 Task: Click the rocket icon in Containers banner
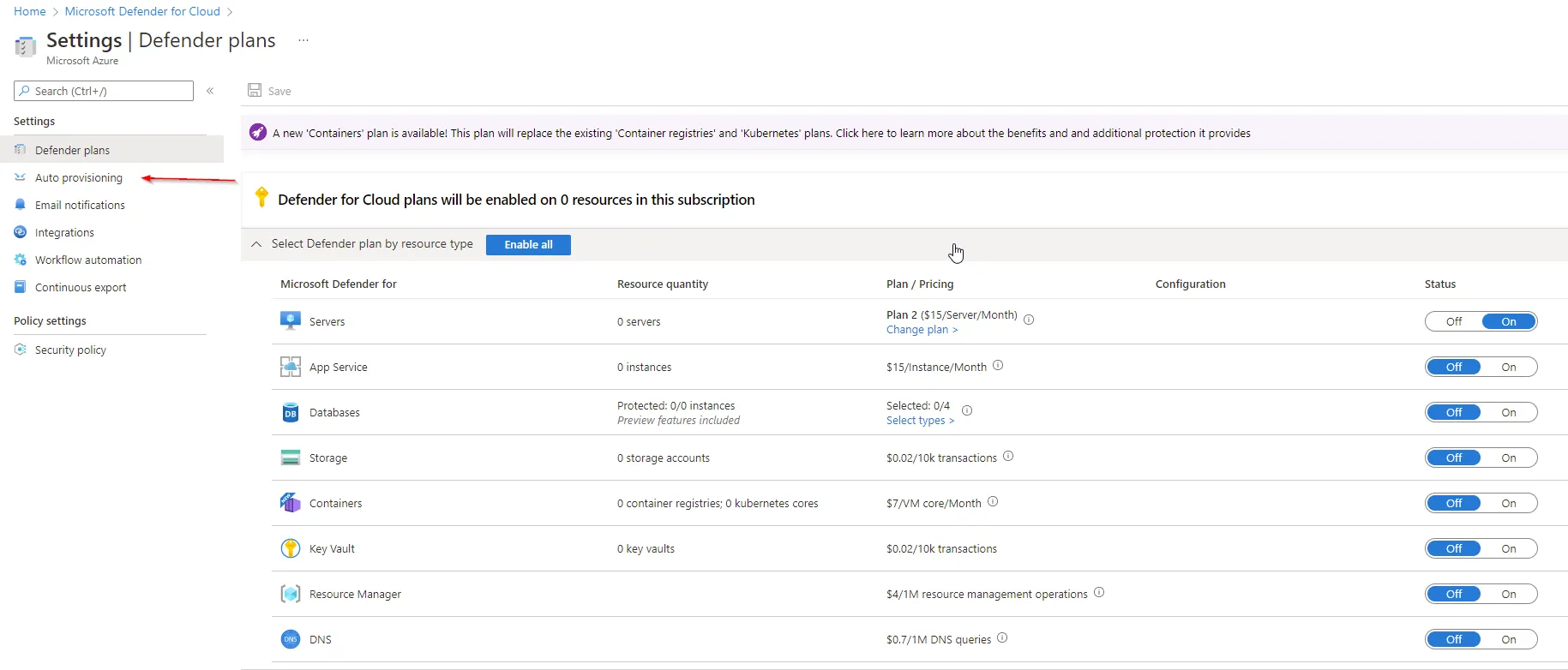[258, 132]
